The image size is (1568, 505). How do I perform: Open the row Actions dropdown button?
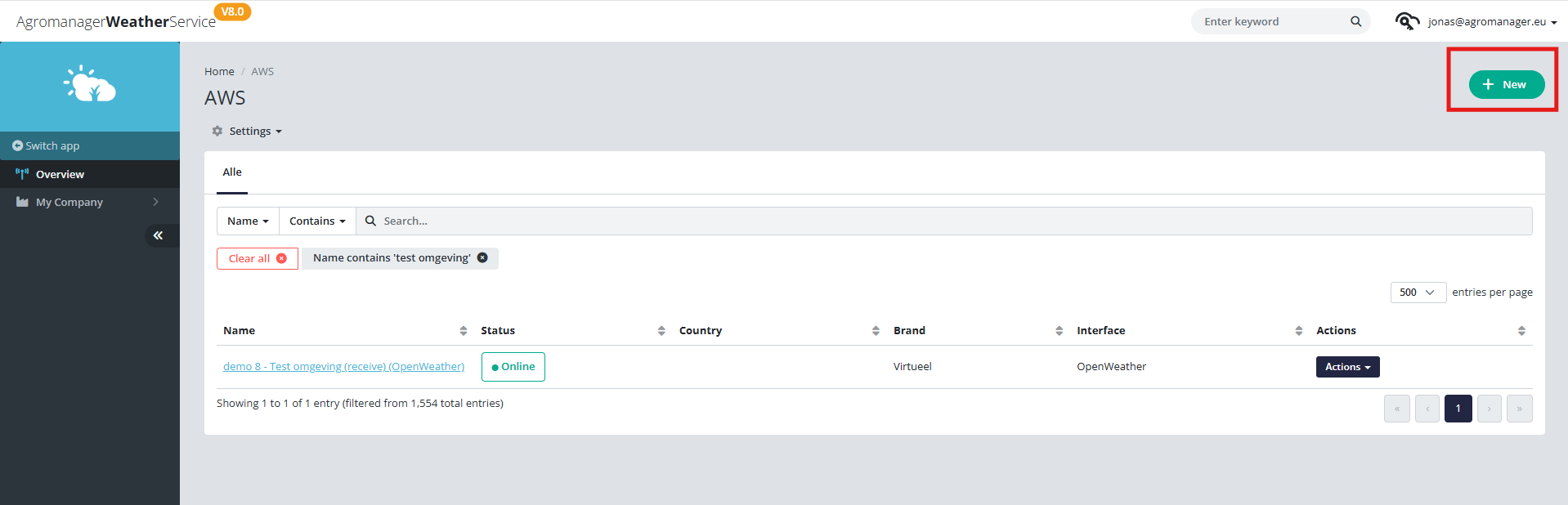tap(1347, 367)
